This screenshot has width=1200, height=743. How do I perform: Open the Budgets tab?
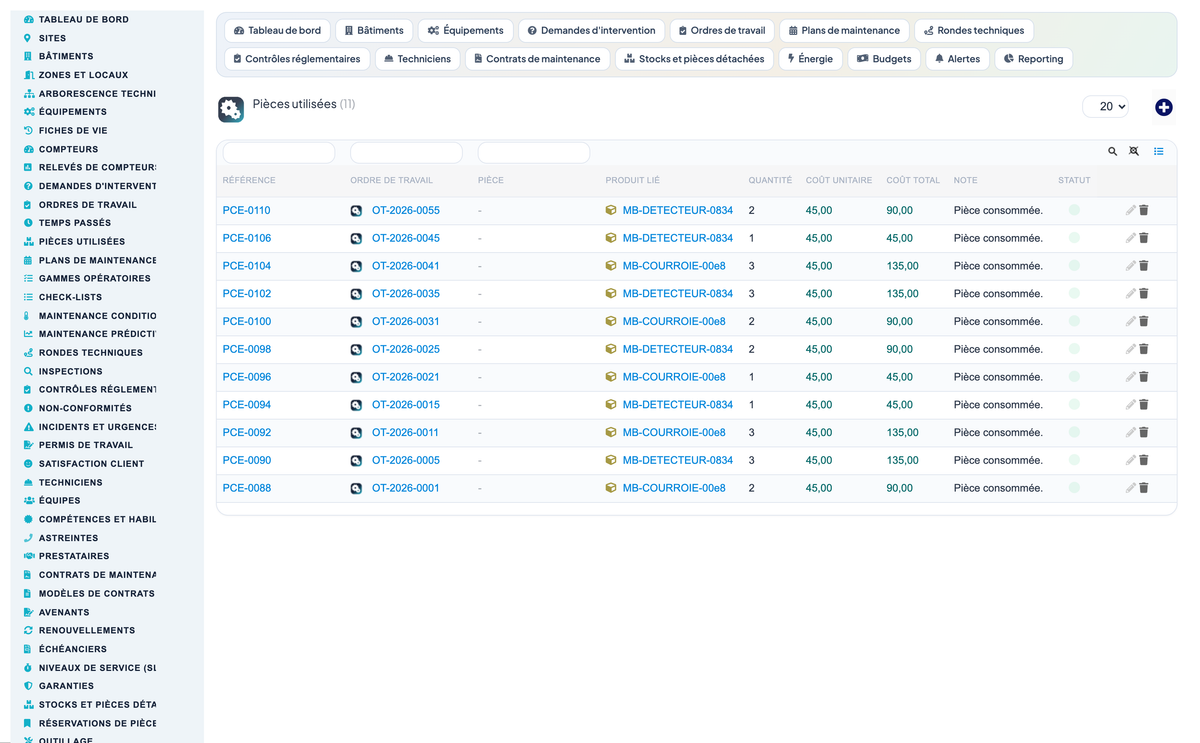coord(884,59)
